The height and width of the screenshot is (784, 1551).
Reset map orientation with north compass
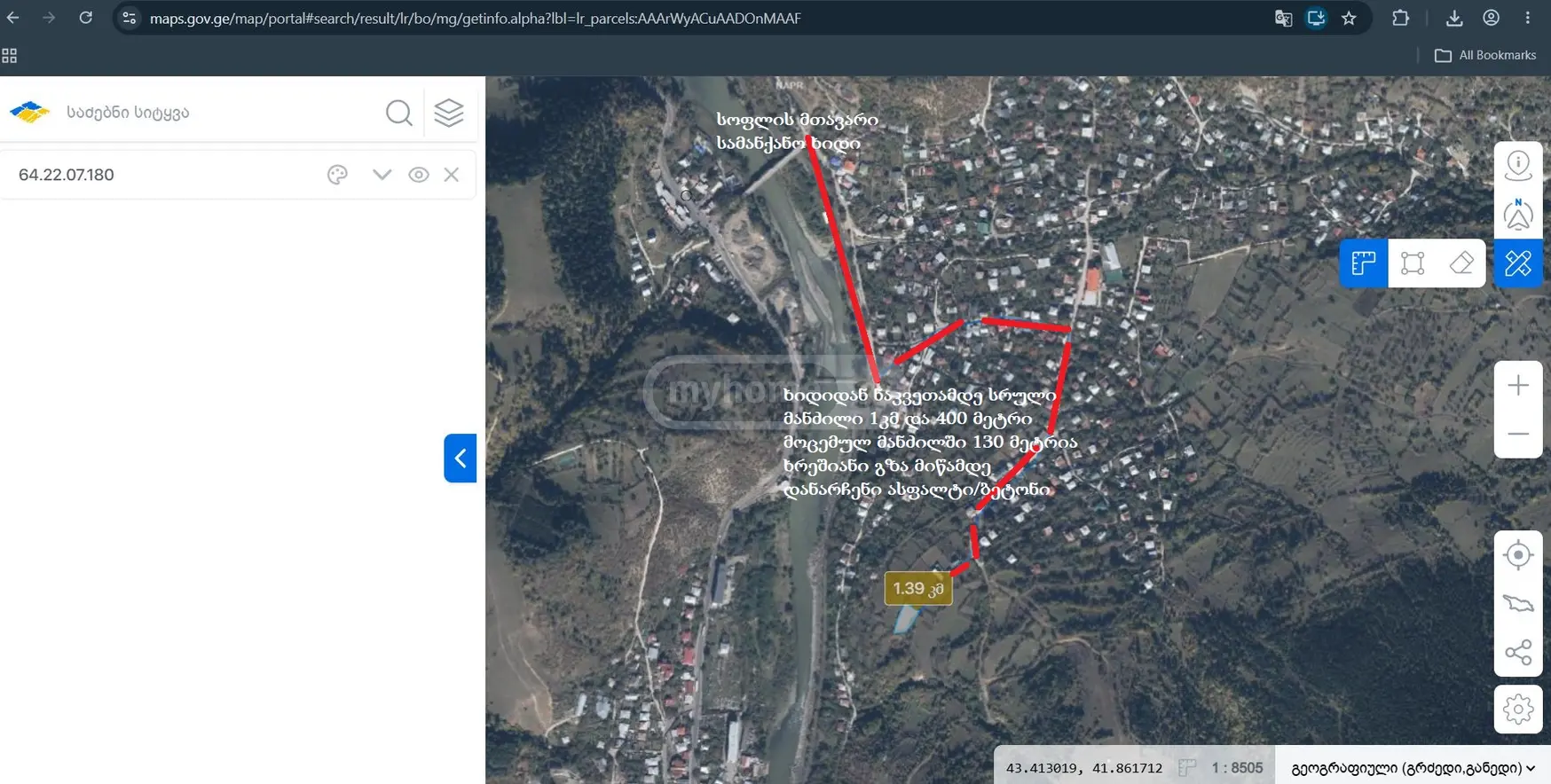pos(1518,215)
